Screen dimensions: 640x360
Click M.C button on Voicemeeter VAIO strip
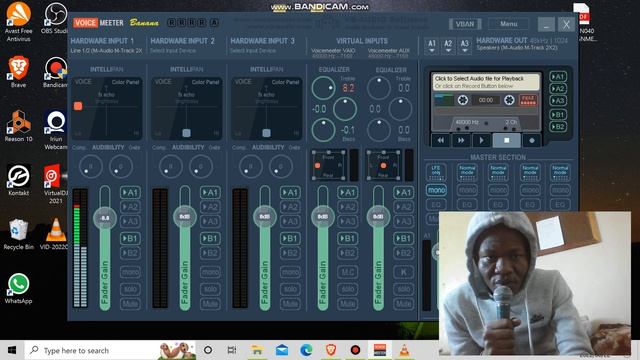[347, 272]
